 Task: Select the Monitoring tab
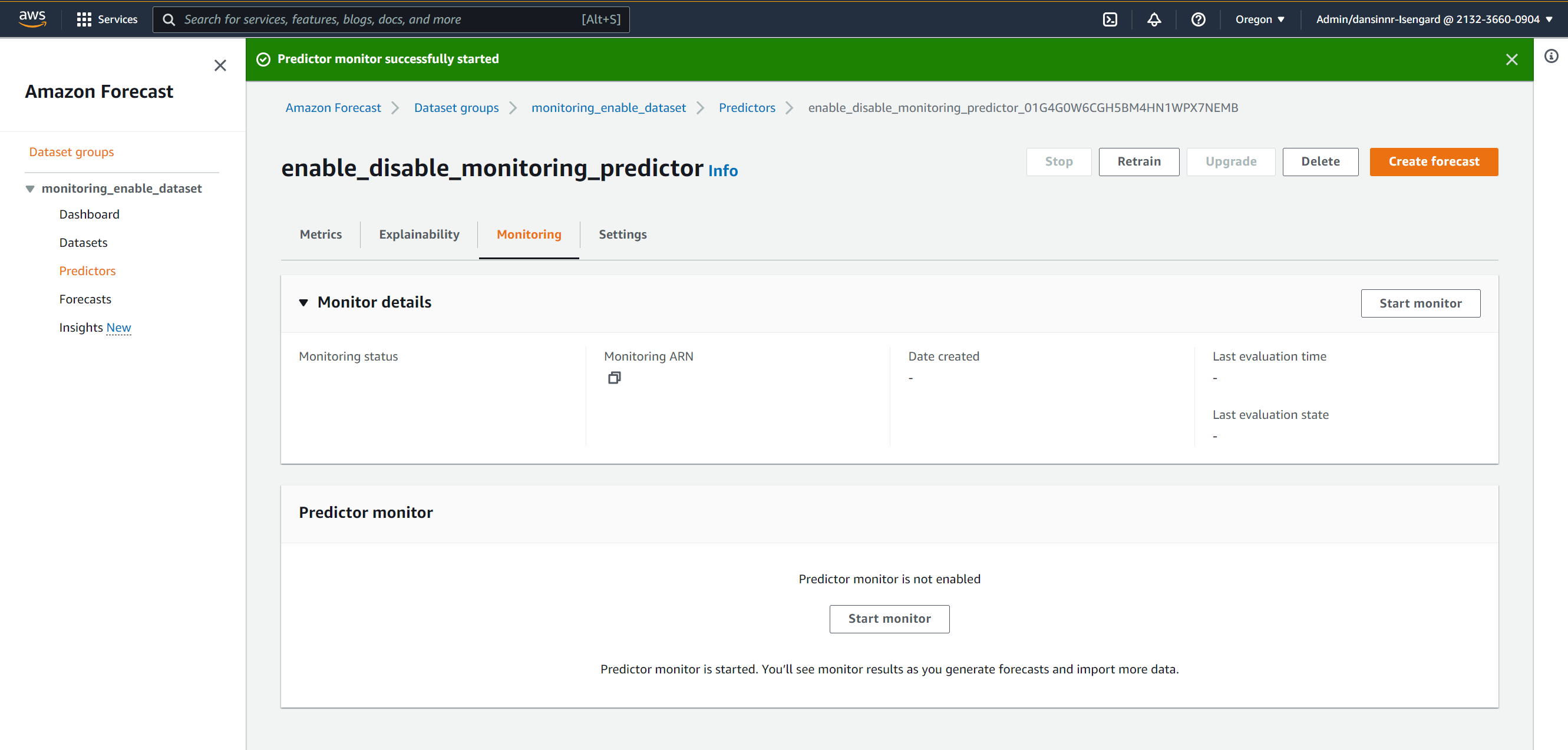coord(529,234)
